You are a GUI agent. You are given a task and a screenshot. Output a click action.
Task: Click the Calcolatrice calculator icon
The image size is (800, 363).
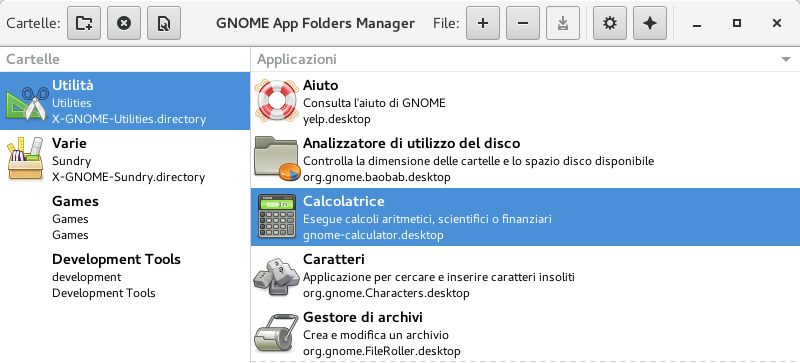(x=277, y=217)
